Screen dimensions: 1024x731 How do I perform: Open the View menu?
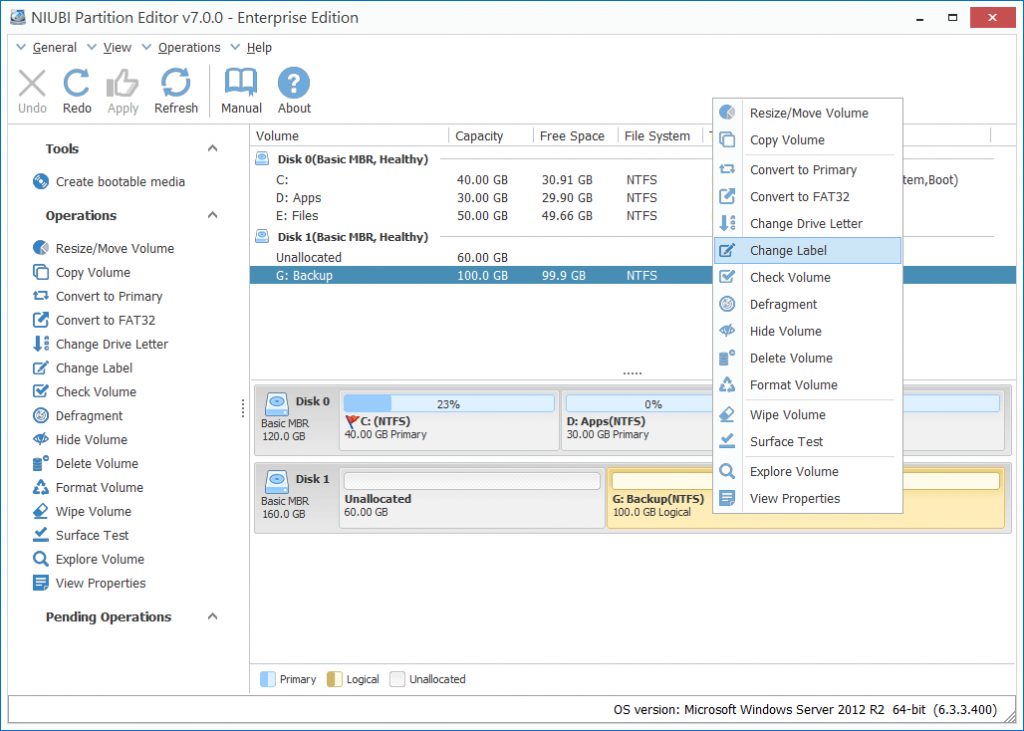117,47
